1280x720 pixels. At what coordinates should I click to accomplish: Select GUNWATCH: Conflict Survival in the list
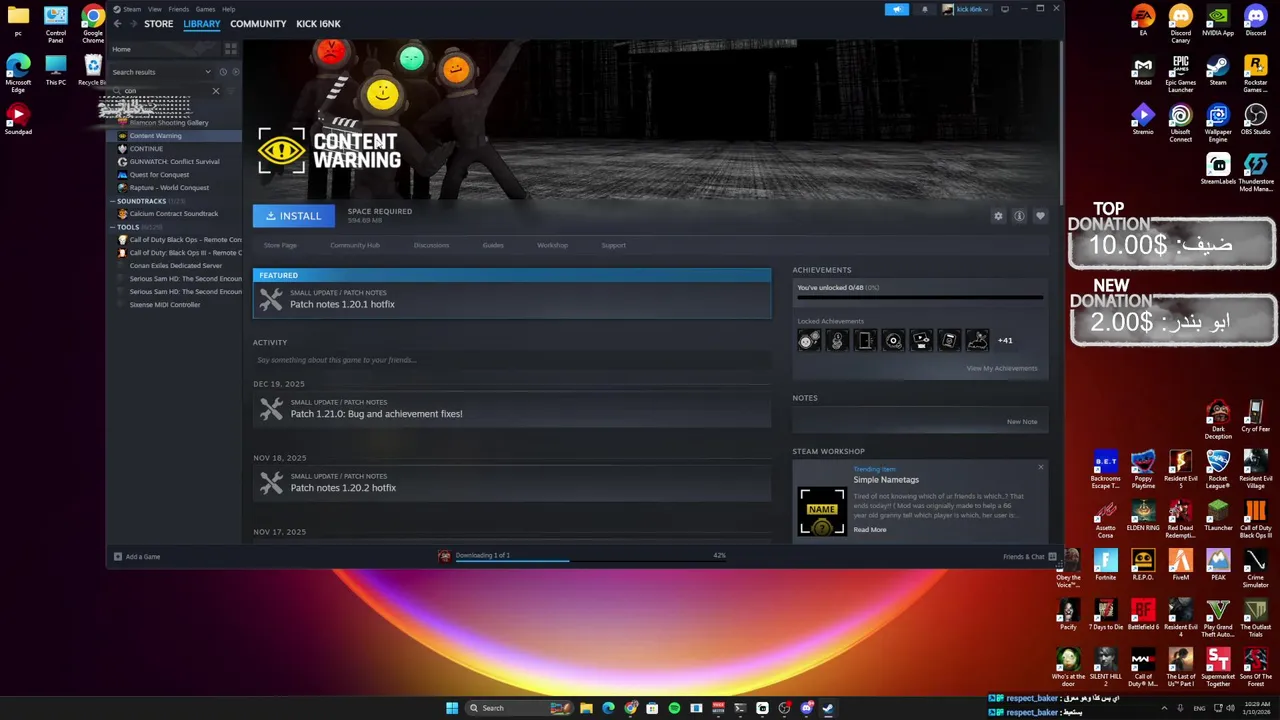pos(174,162)
